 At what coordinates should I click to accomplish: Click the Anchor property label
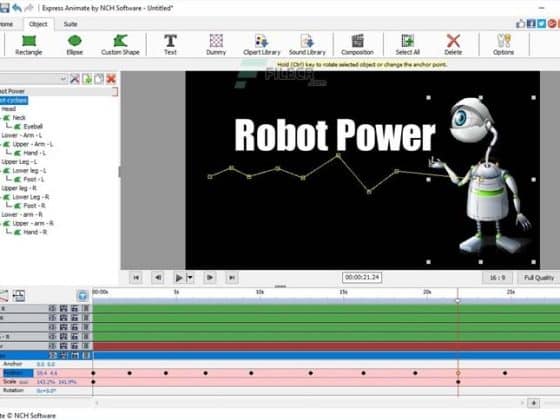(13, 364)
